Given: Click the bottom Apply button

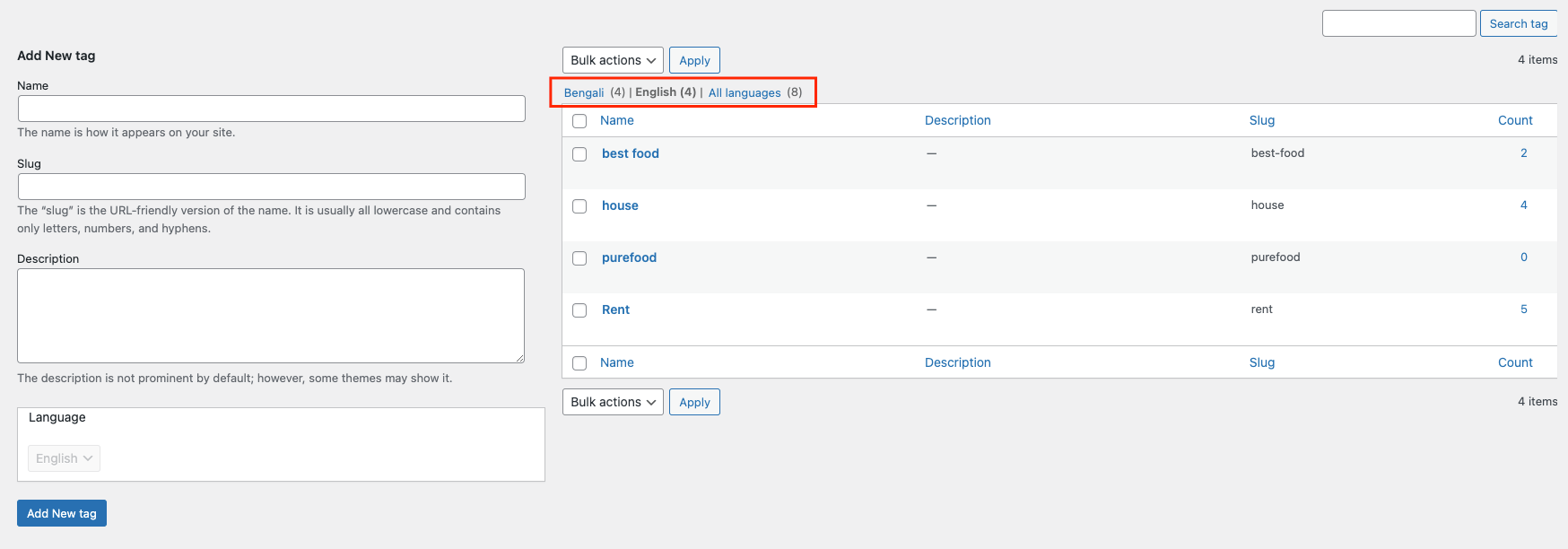Looking at the screenshot, I should coord(694,402).
